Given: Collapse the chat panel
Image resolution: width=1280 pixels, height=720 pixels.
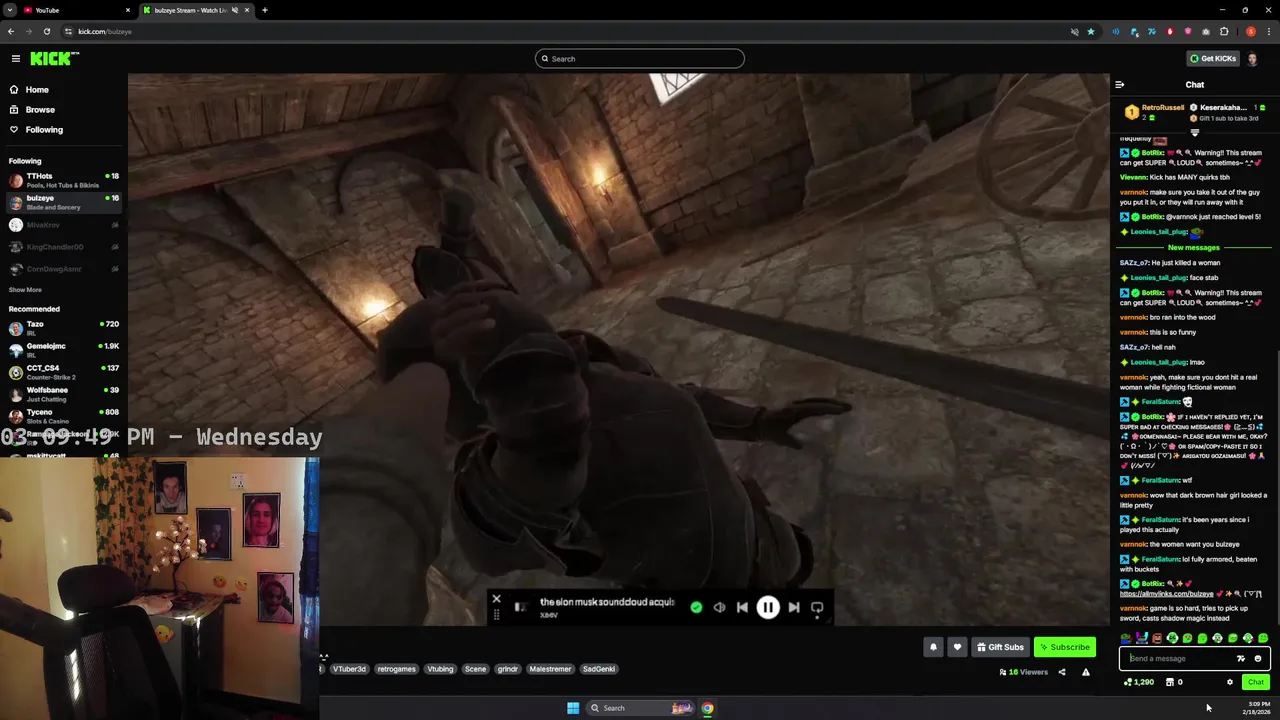Looking at the screenshot, I should (x=1120, y=85).
